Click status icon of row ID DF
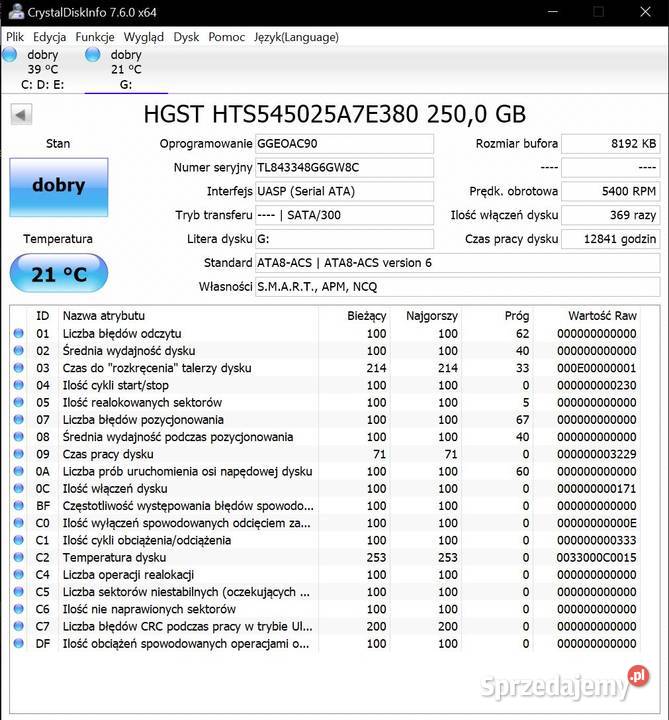The image size is (669, 720). [x=19, y=643]
